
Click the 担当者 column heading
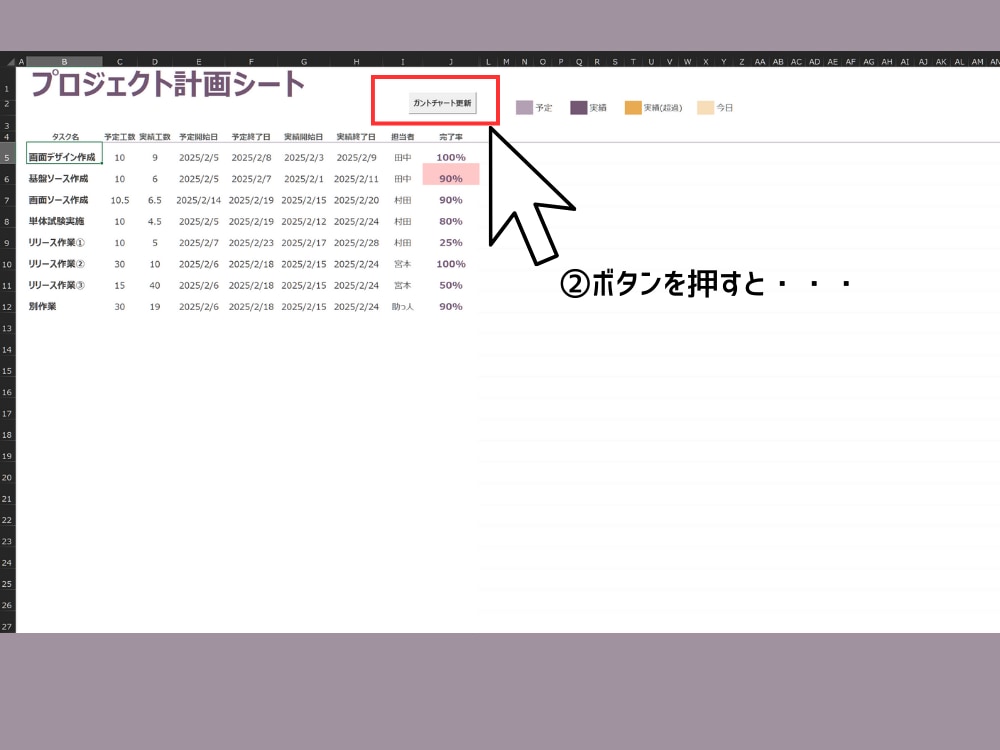[x=402, y=137]
